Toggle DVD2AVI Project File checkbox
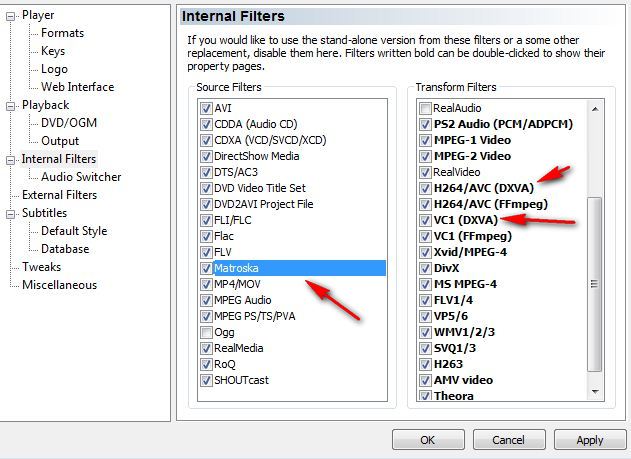631x459 pixels. 206,204
